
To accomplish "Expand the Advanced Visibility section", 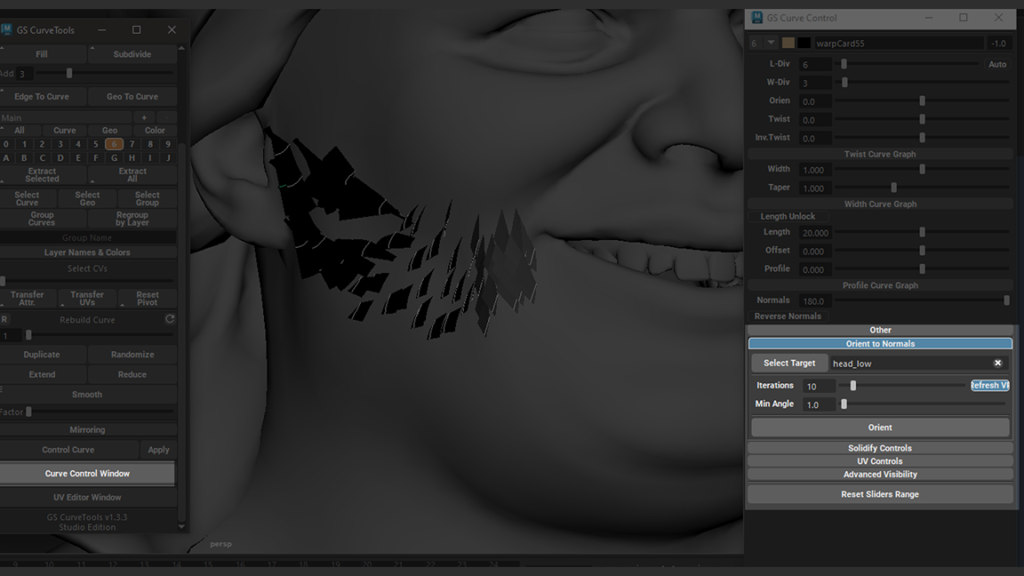I will point(880,474).
